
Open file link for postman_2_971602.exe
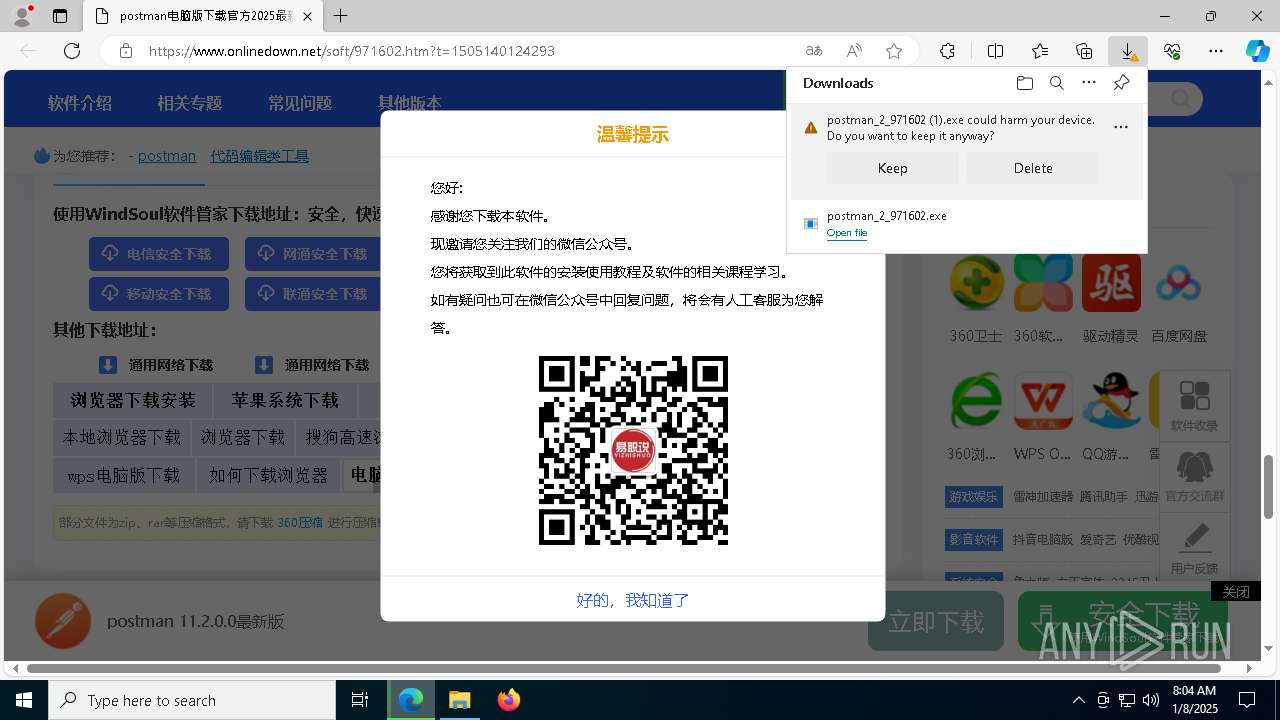point(847,233)
